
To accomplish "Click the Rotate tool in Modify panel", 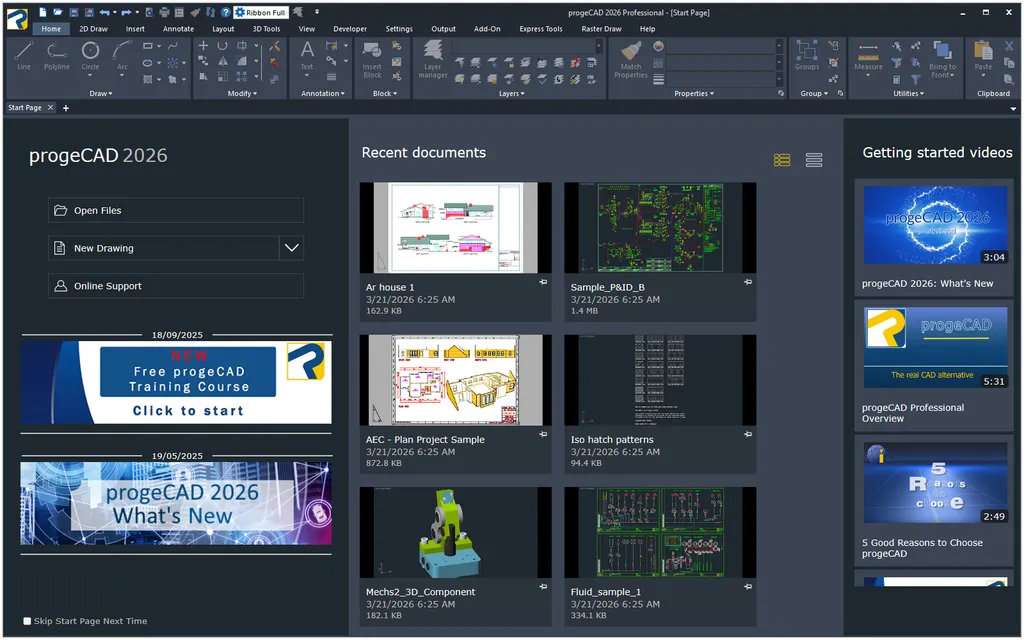I will pyautogui.click(x=223, y=46).
